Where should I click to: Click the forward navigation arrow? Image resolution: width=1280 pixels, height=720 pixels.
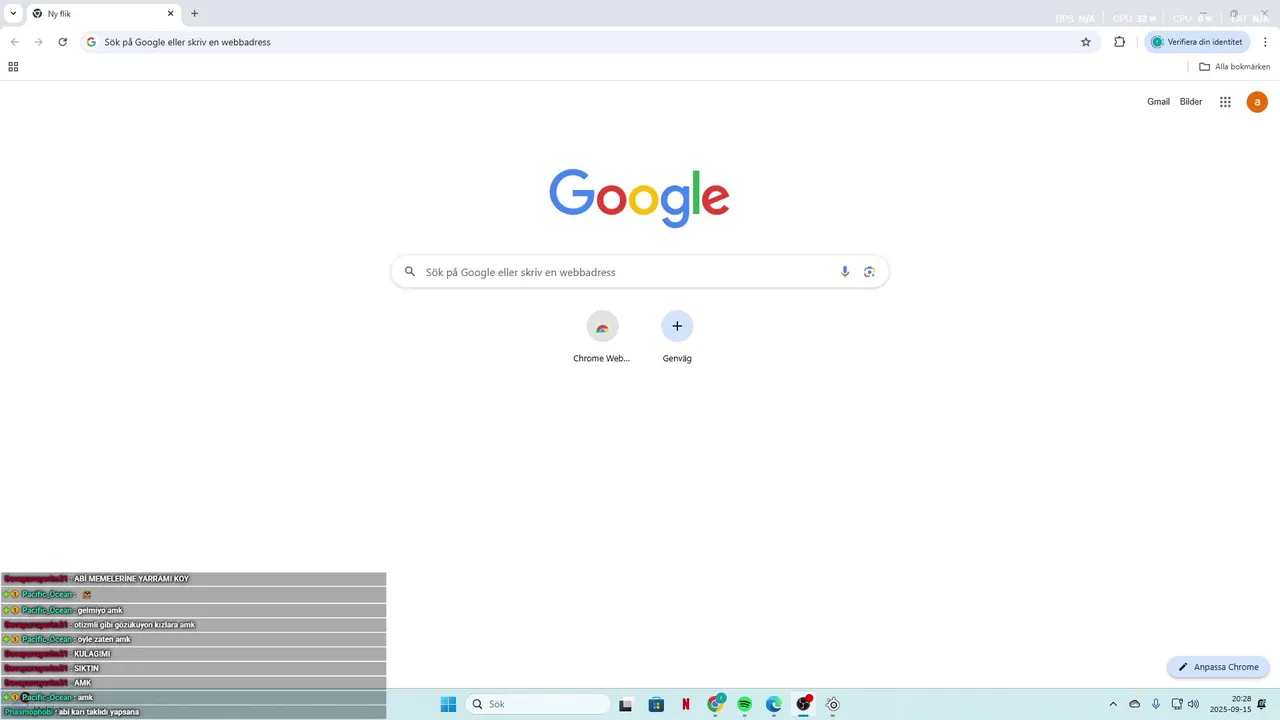pyautogui.click(x=39, y=42)
